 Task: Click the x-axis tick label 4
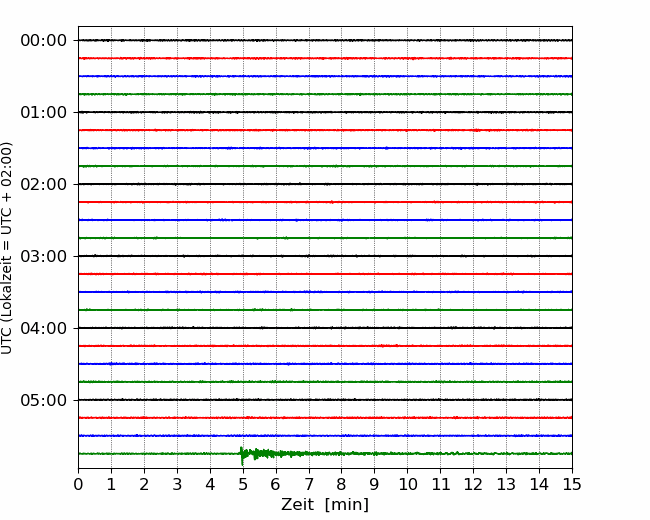[210, 484]
